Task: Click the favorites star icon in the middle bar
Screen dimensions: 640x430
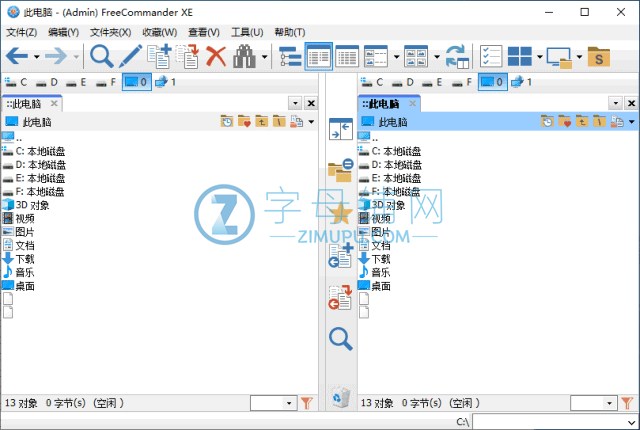Action: (x=341, y=214)
